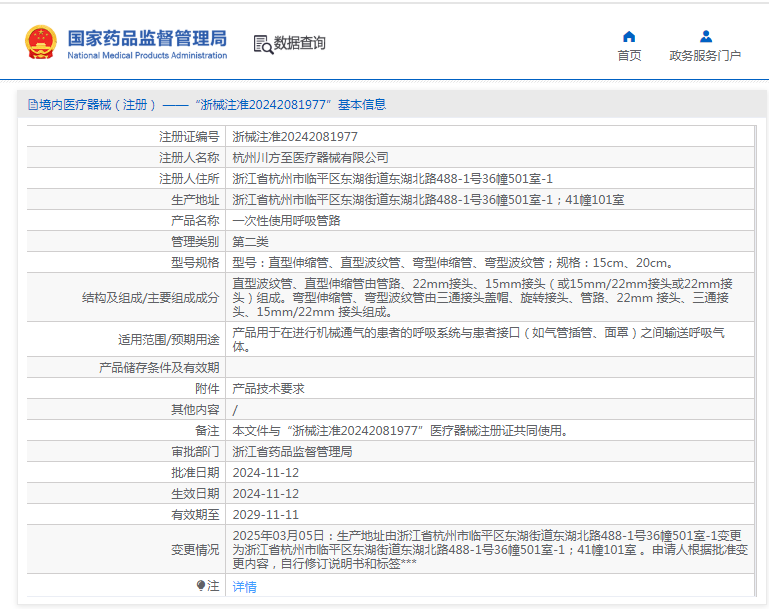Click the 型号规格 value text
Image resolution: width=769 pixels, height=609 pixels.
(452, 263)
